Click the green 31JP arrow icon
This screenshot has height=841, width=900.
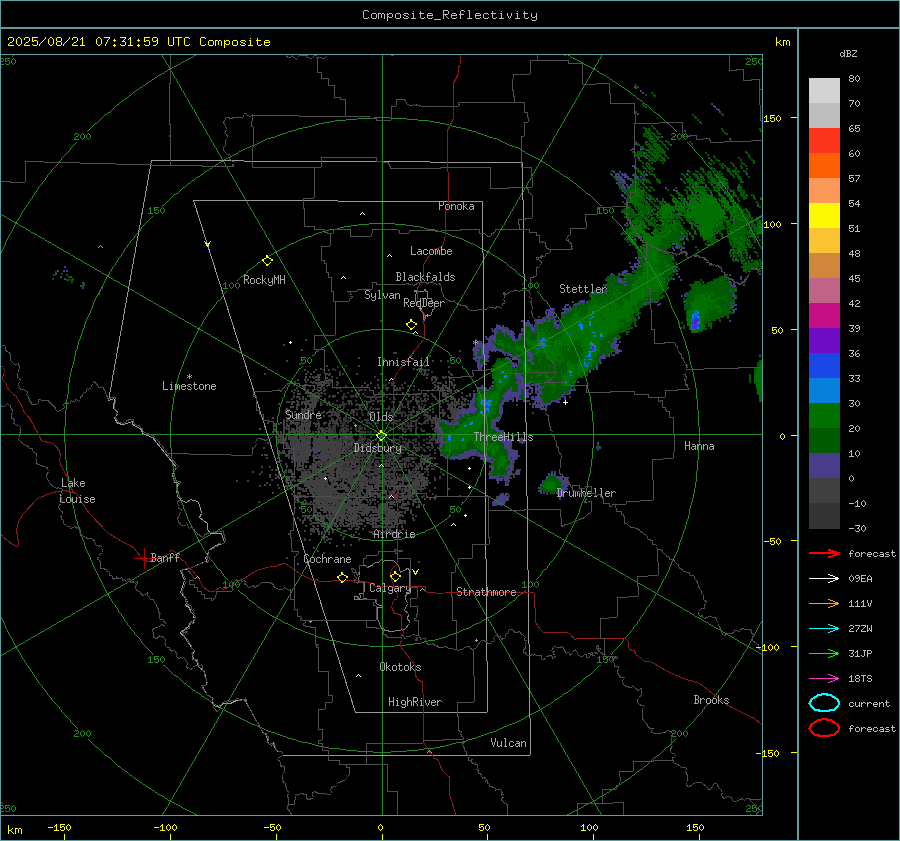pyautogui.click(x=824, y=653)
